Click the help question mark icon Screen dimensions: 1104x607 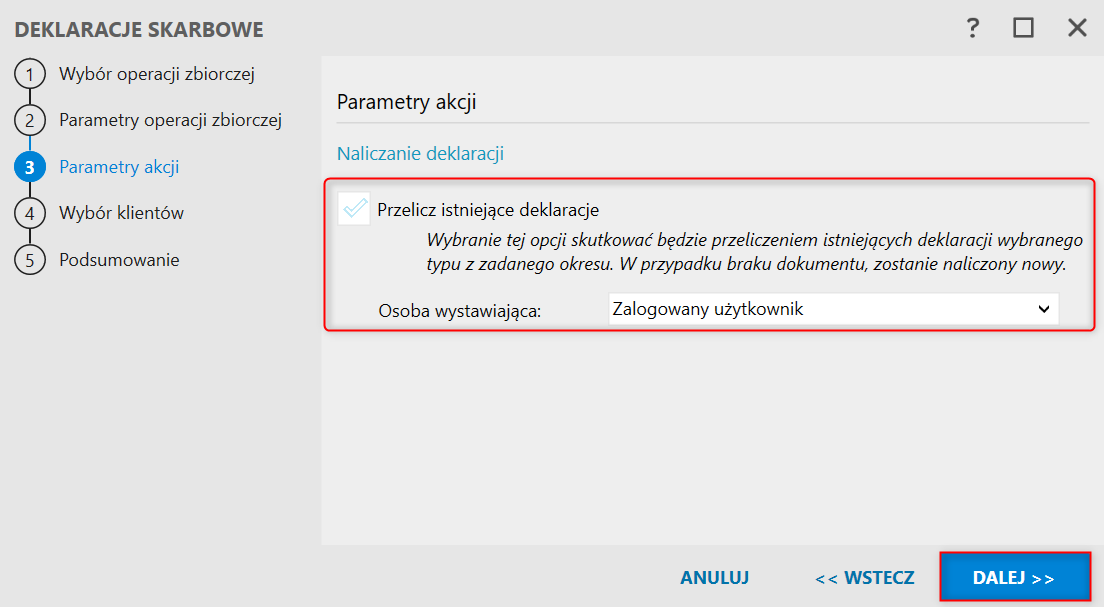pos(972,28)
